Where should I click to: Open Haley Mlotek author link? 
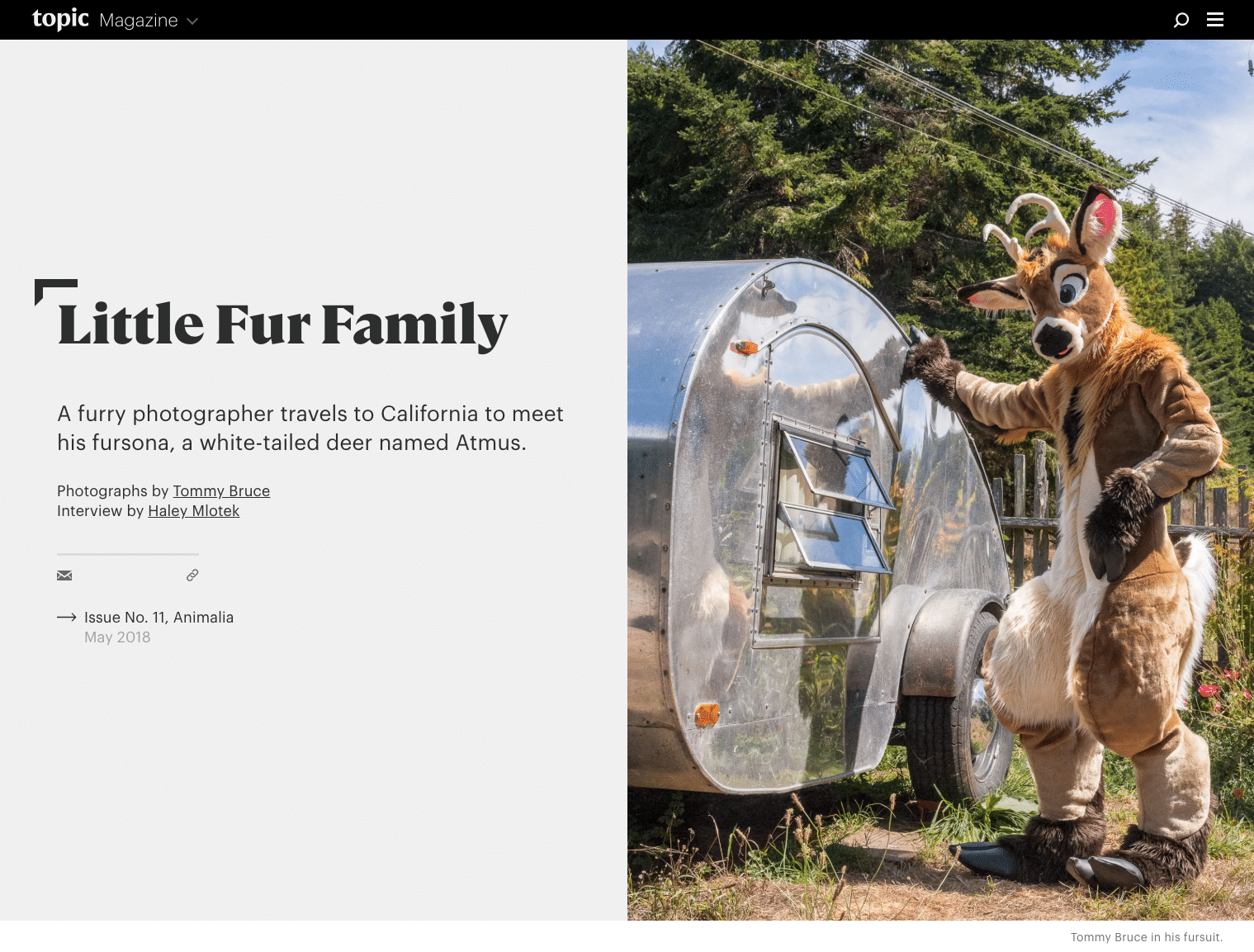(194, 511)
